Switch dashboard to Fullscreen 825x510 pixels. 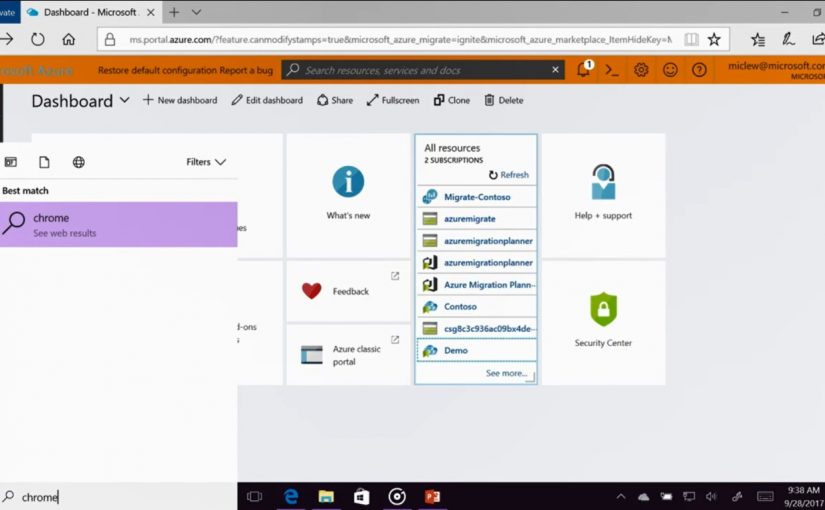click(x=393, y=100)
